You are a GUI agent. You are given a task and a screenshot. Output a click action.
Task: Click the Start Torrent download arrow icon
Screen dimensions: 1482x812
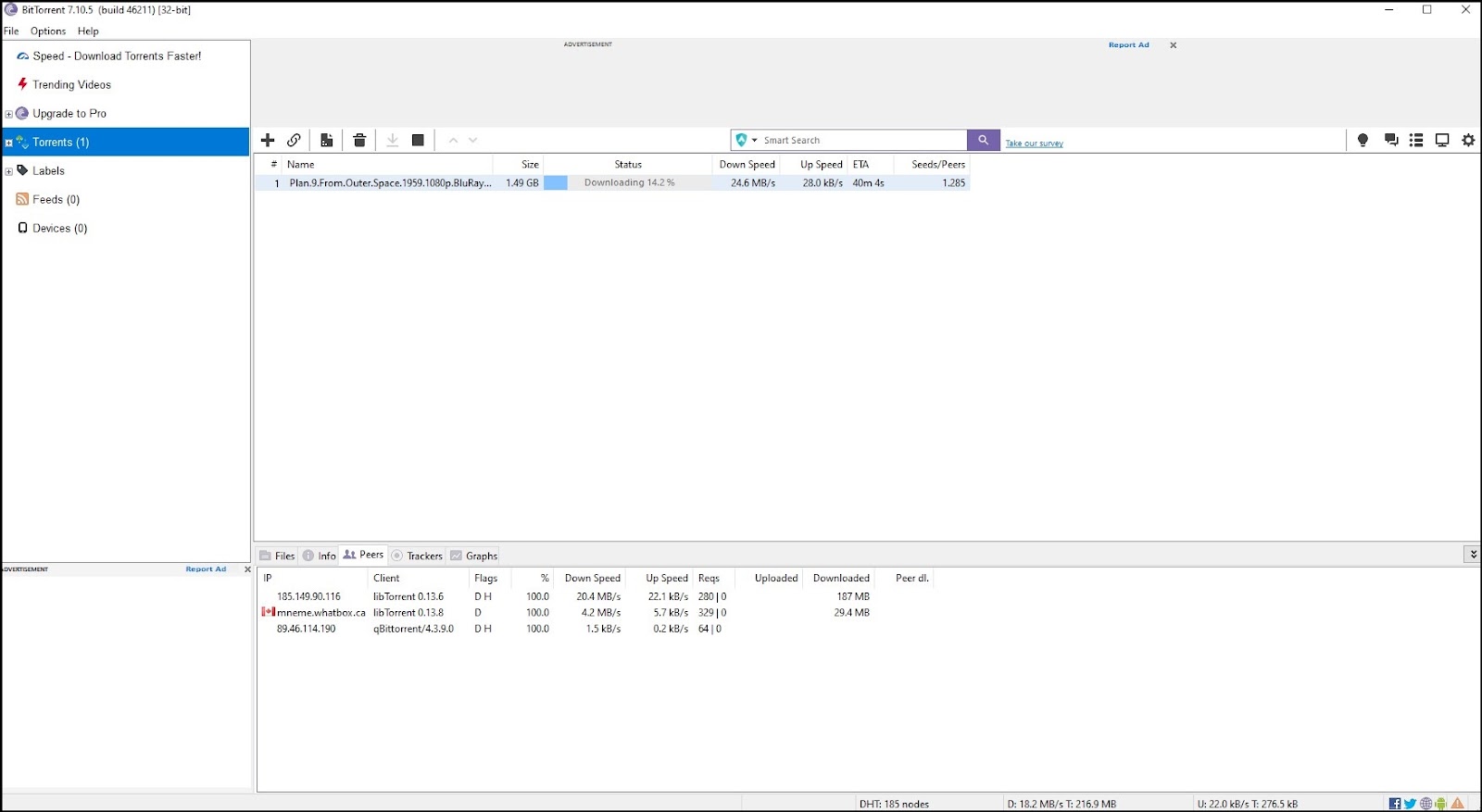tap(393, 140)
